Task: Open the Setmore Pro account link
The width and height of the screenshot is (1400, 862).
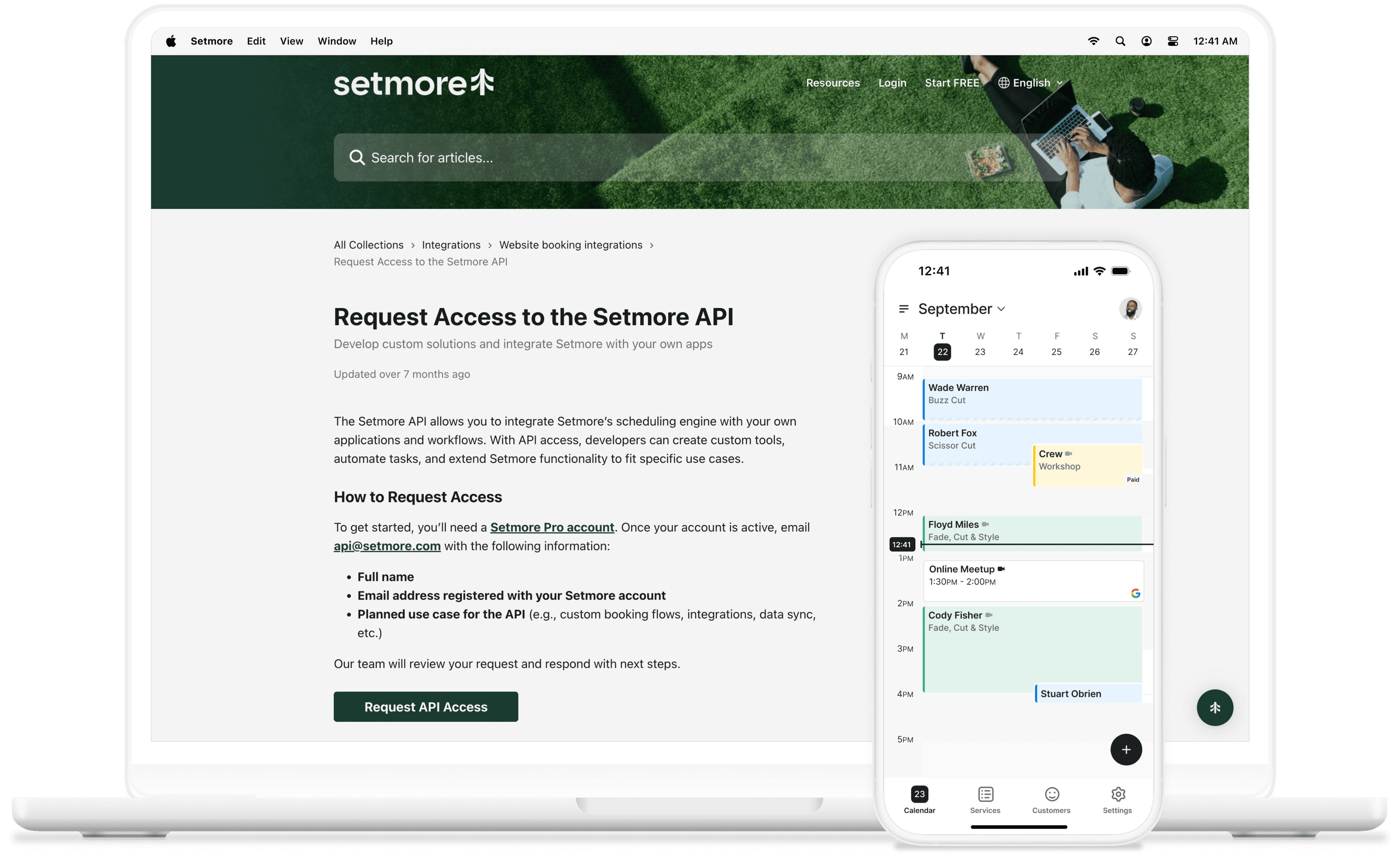Action: coord(551,527)
